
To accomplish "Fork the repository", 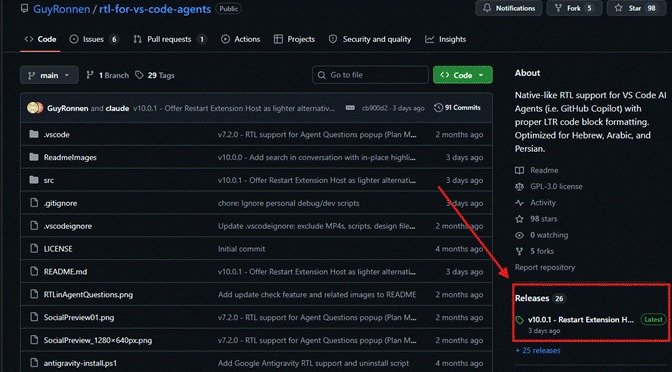I will (x=574, y=8).
